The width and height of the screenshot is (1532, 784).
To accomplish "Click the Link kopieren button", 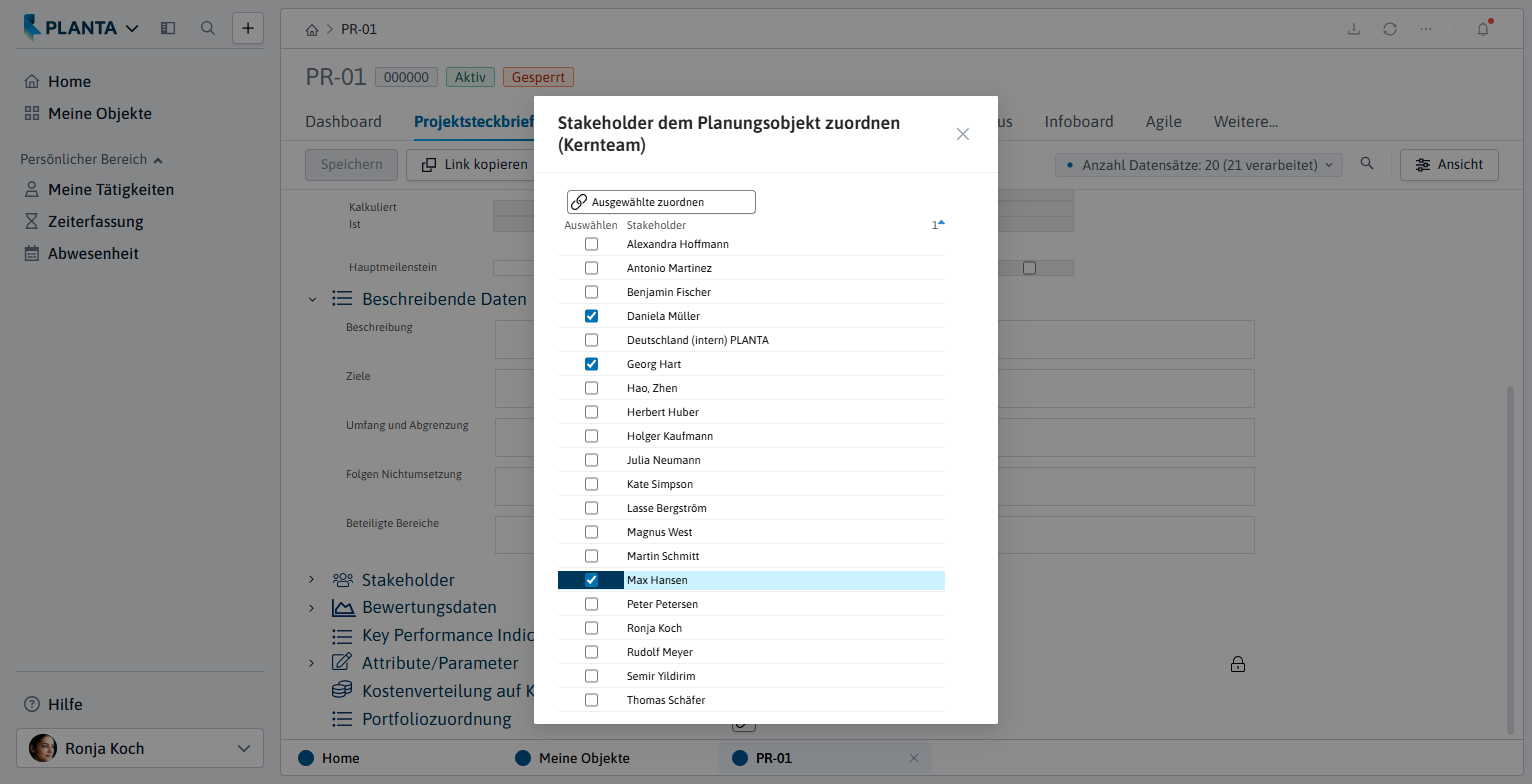I will [x=473, y=165].
